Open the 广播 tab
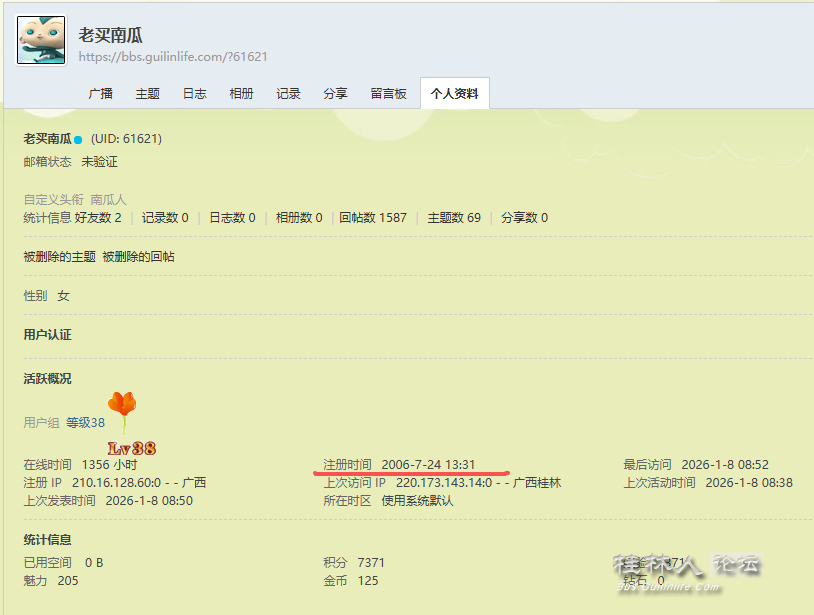814x615 pixels. click(100, 93)
